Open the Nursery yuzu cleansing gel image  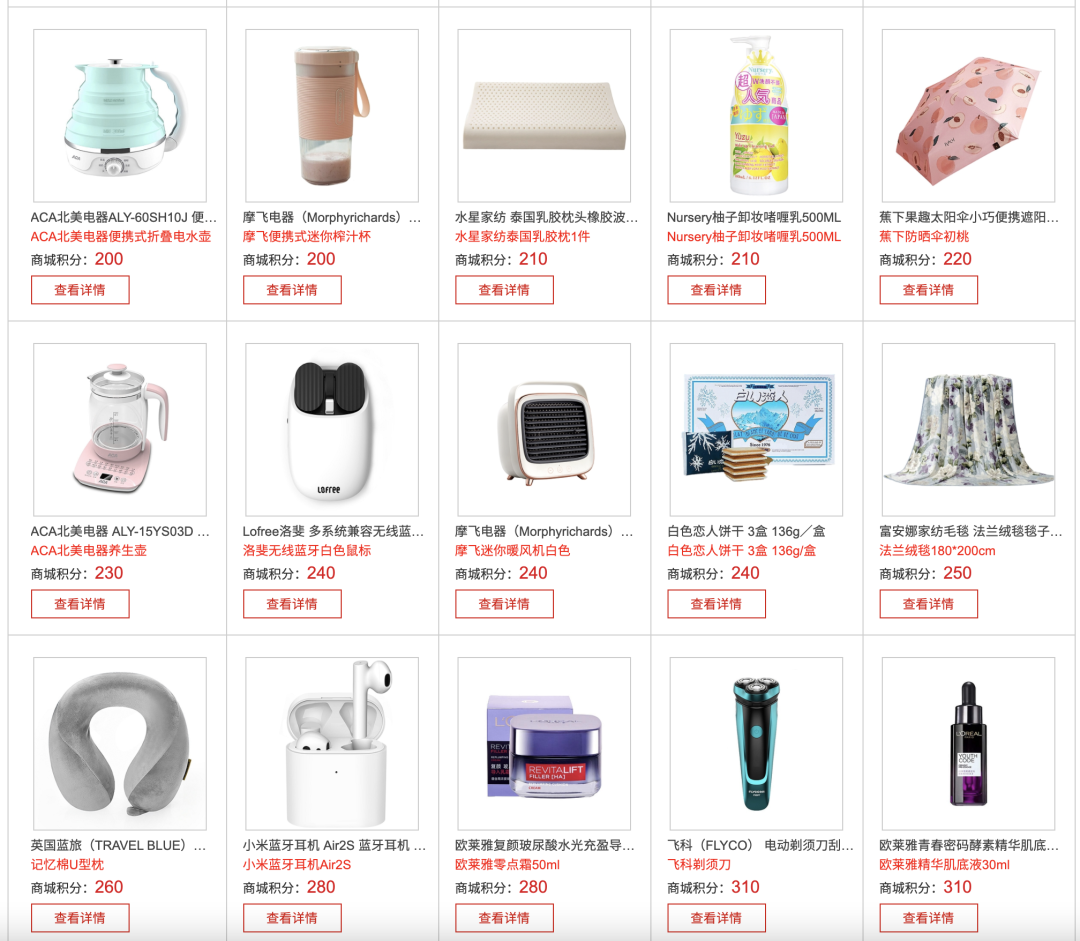click(x=756, y=116)
